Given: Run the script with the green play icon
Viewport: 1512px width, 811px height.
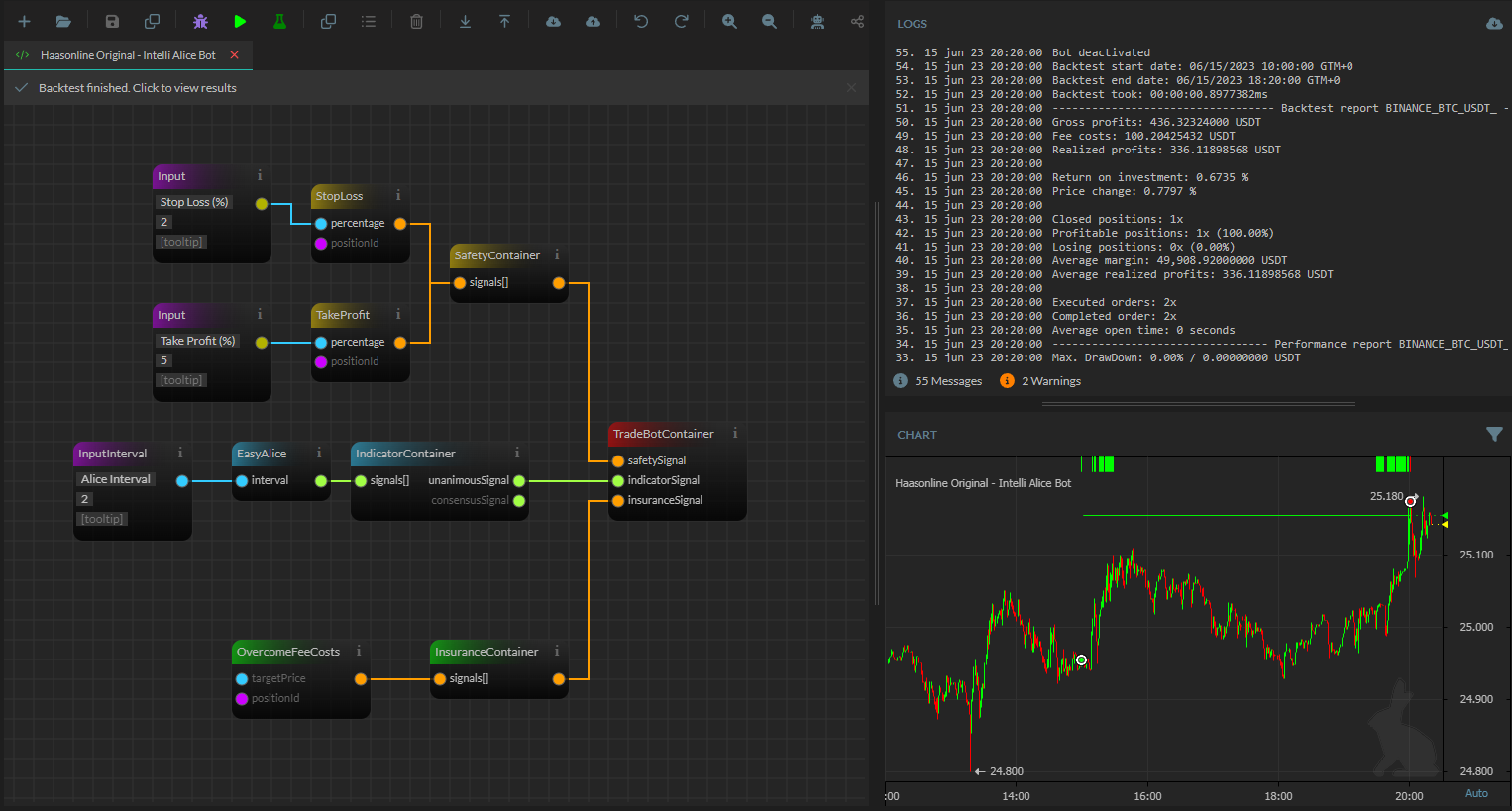Looking at the screenshot, I should click(241, 21).
